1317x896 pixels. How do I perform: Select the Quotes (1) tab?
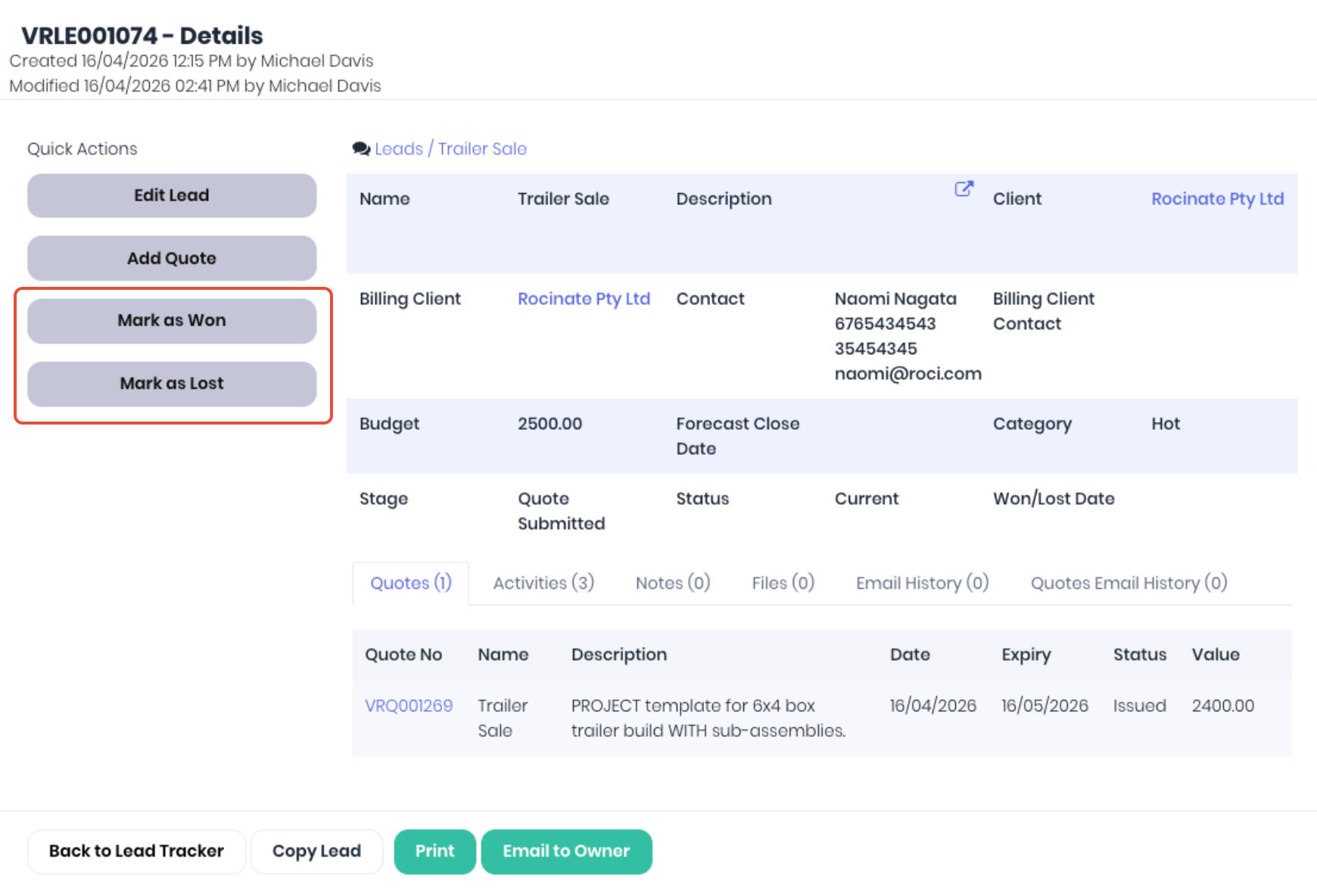coord(411,583)
